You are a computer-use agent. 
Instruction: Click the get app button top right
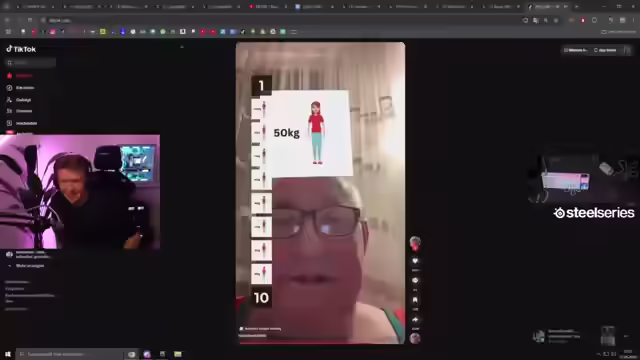click(605, 50)
